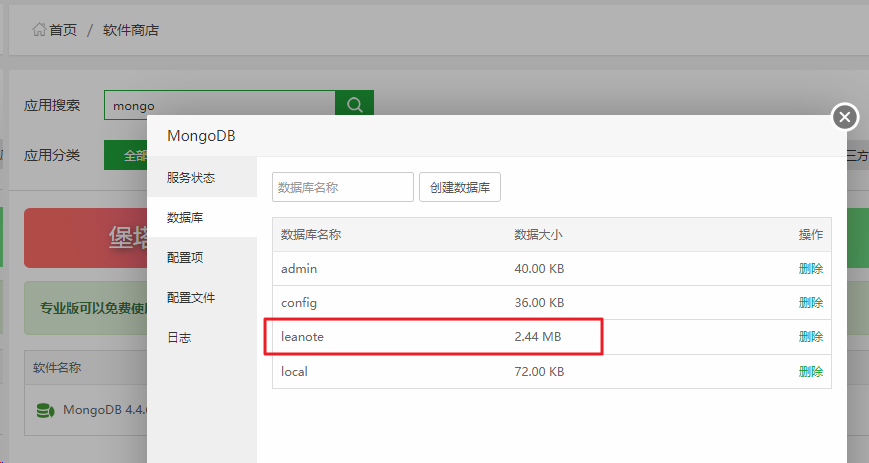This screenshot has width=869, height=463.
Task: Select the admin database name
Action: 299,268
